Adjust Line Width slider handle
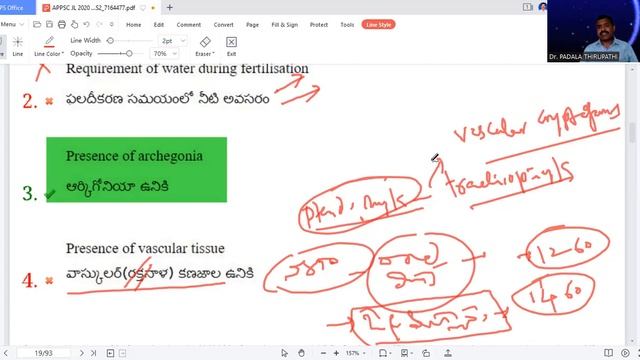This screenshot has width=640, height=360. (110, 41)
